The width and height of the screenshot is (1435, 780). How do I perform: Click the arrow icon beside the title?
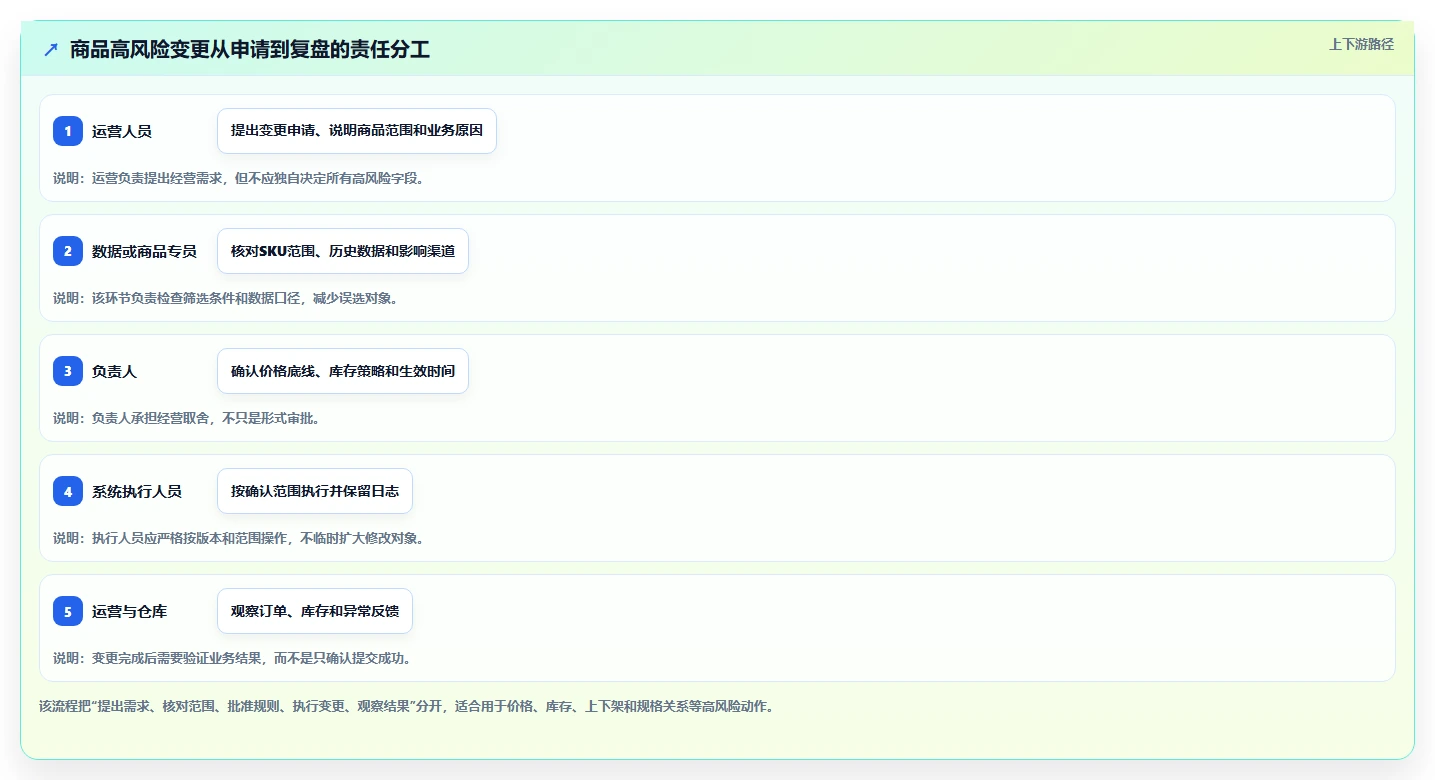pyautogui.click(x=51, y=49)
